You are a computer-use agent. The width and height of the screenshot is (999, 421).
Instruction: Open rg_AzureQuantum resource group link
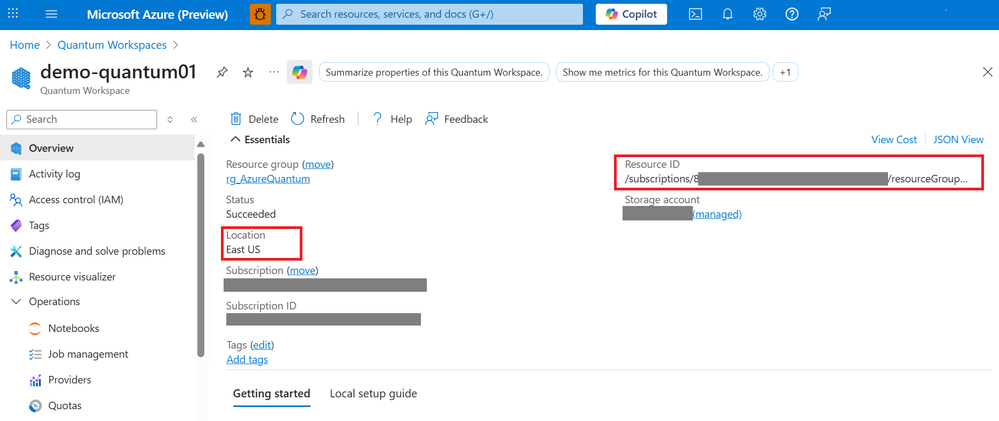pos(268,179)
